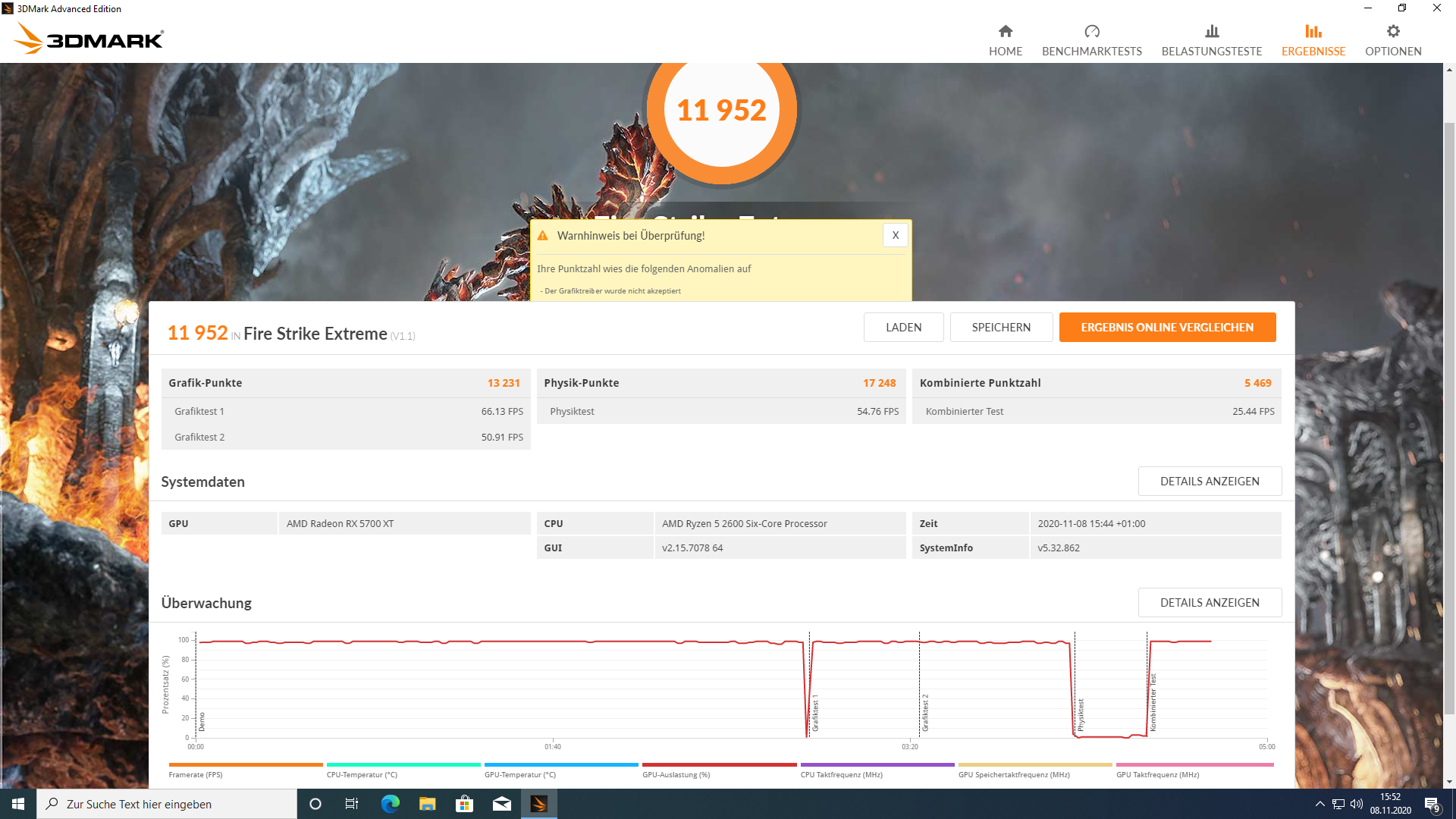Switch to the Ergebnisse tab
The image size is (1456, 819).
(x=1313, y=41)
